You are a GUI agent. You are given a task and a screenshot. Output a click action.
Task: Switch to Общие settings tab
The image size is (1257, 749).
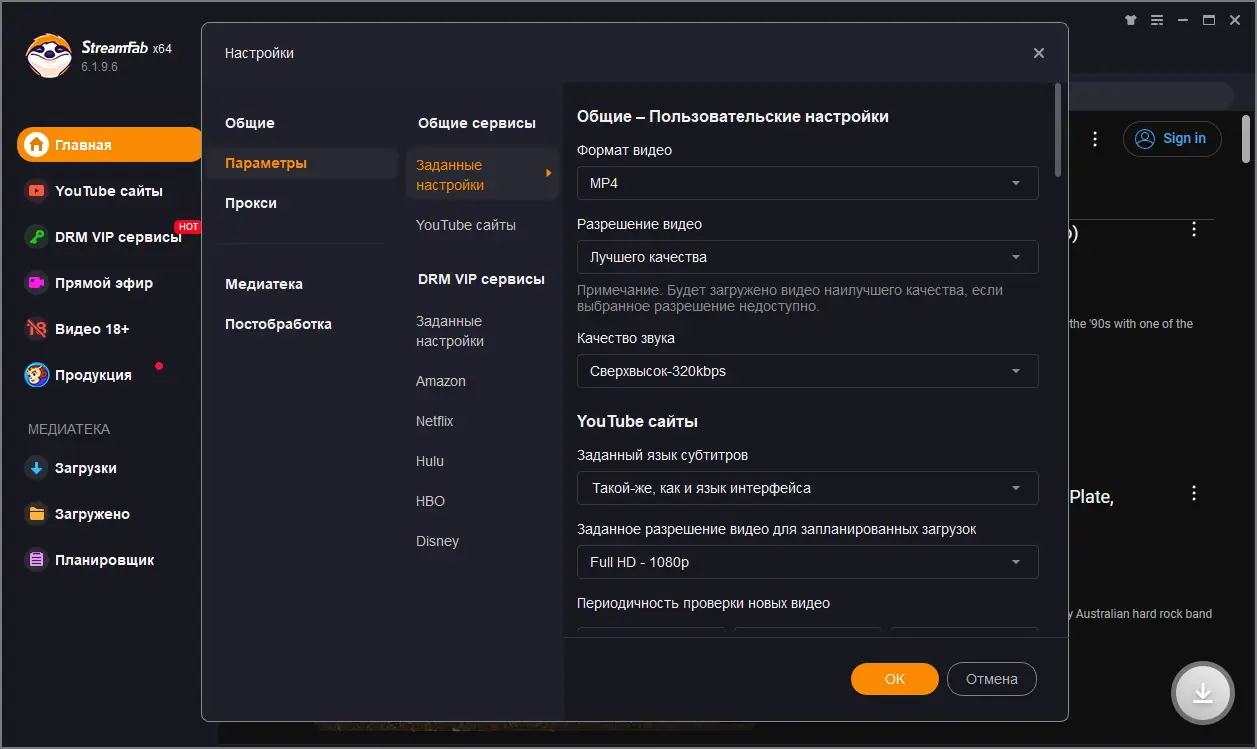click(x=250, y=123)
